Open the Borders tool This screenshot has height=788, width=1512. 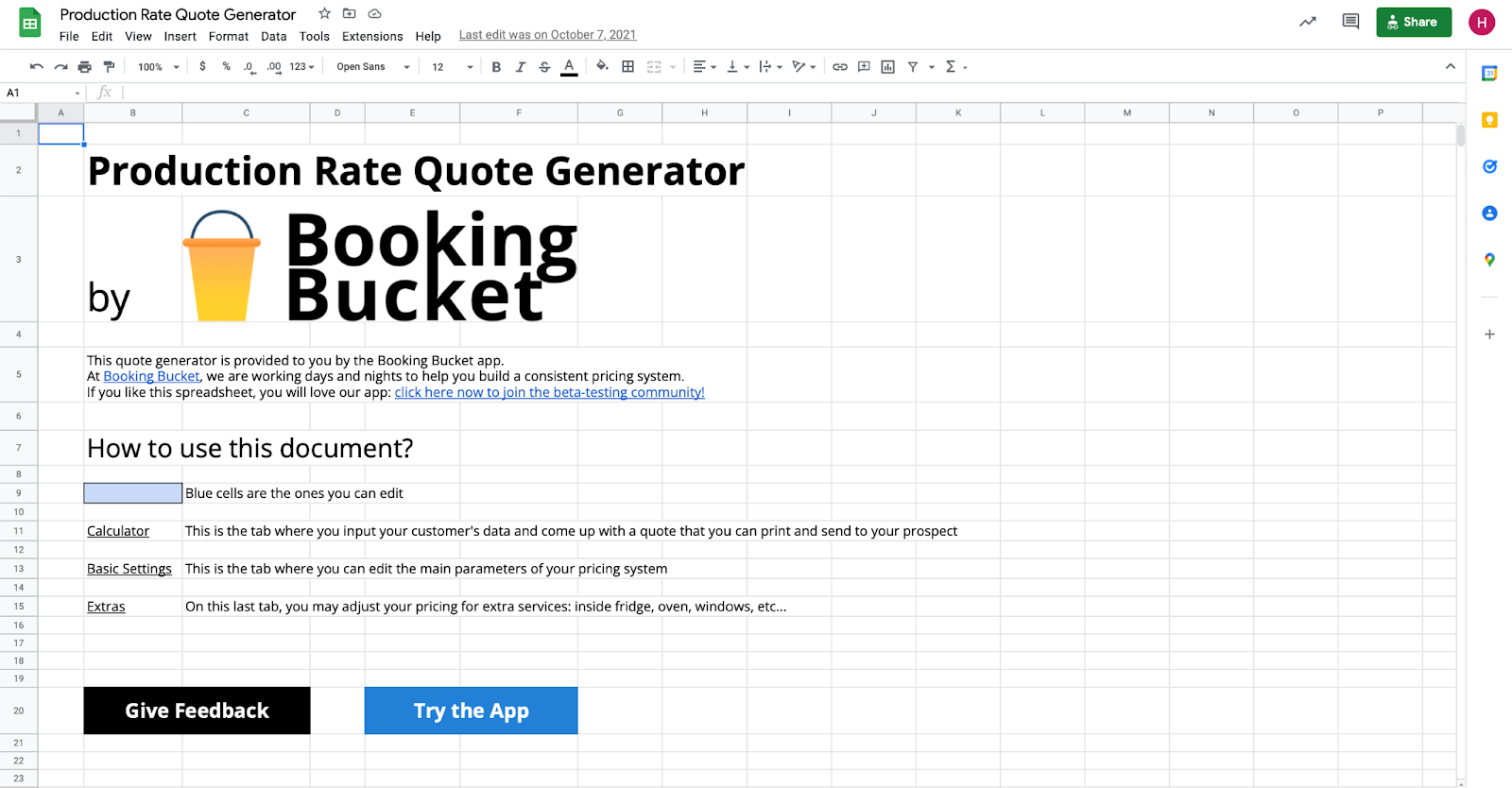coord(627,67)
